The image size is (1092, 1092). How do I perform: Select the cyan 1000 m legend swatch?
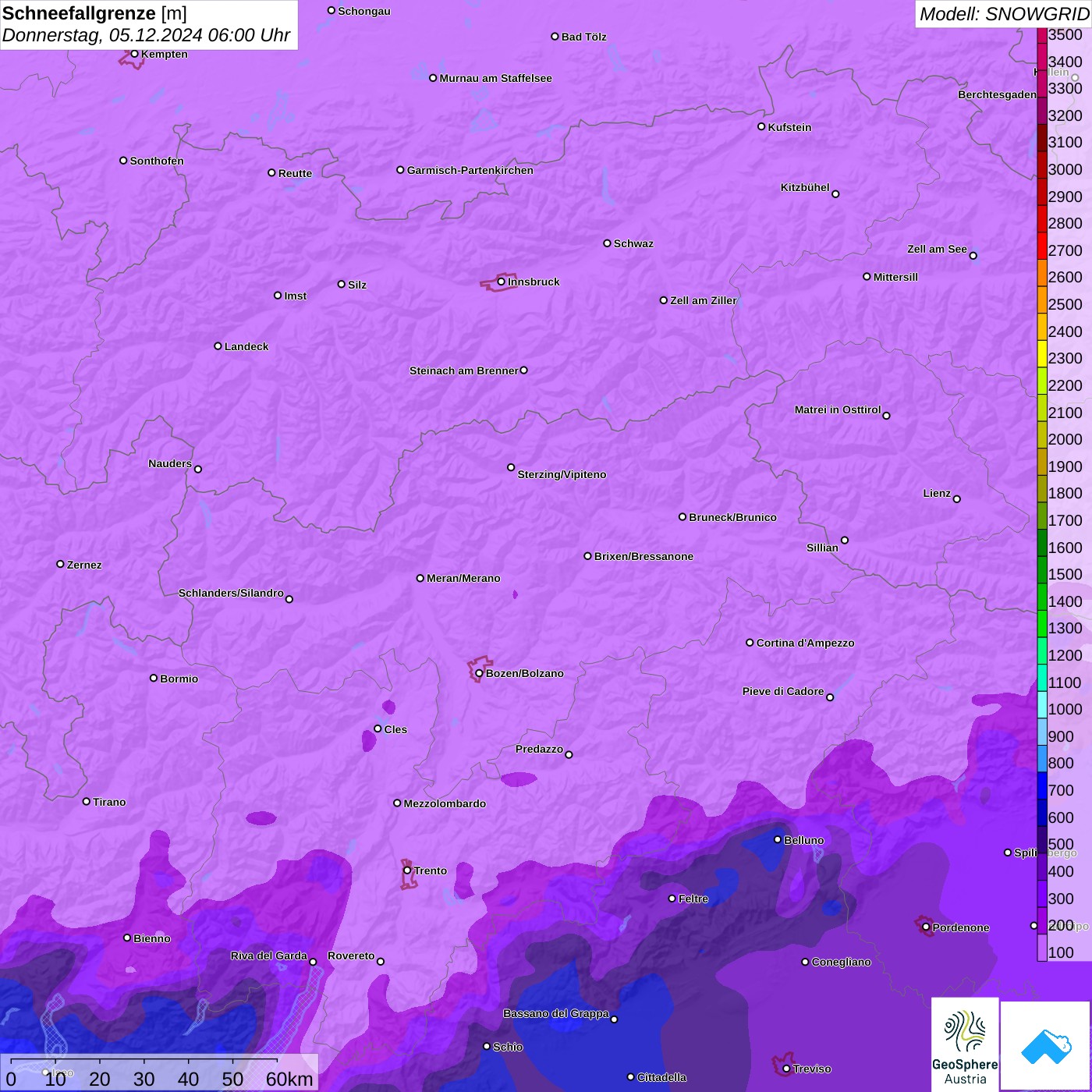(x=1042, y=704)
